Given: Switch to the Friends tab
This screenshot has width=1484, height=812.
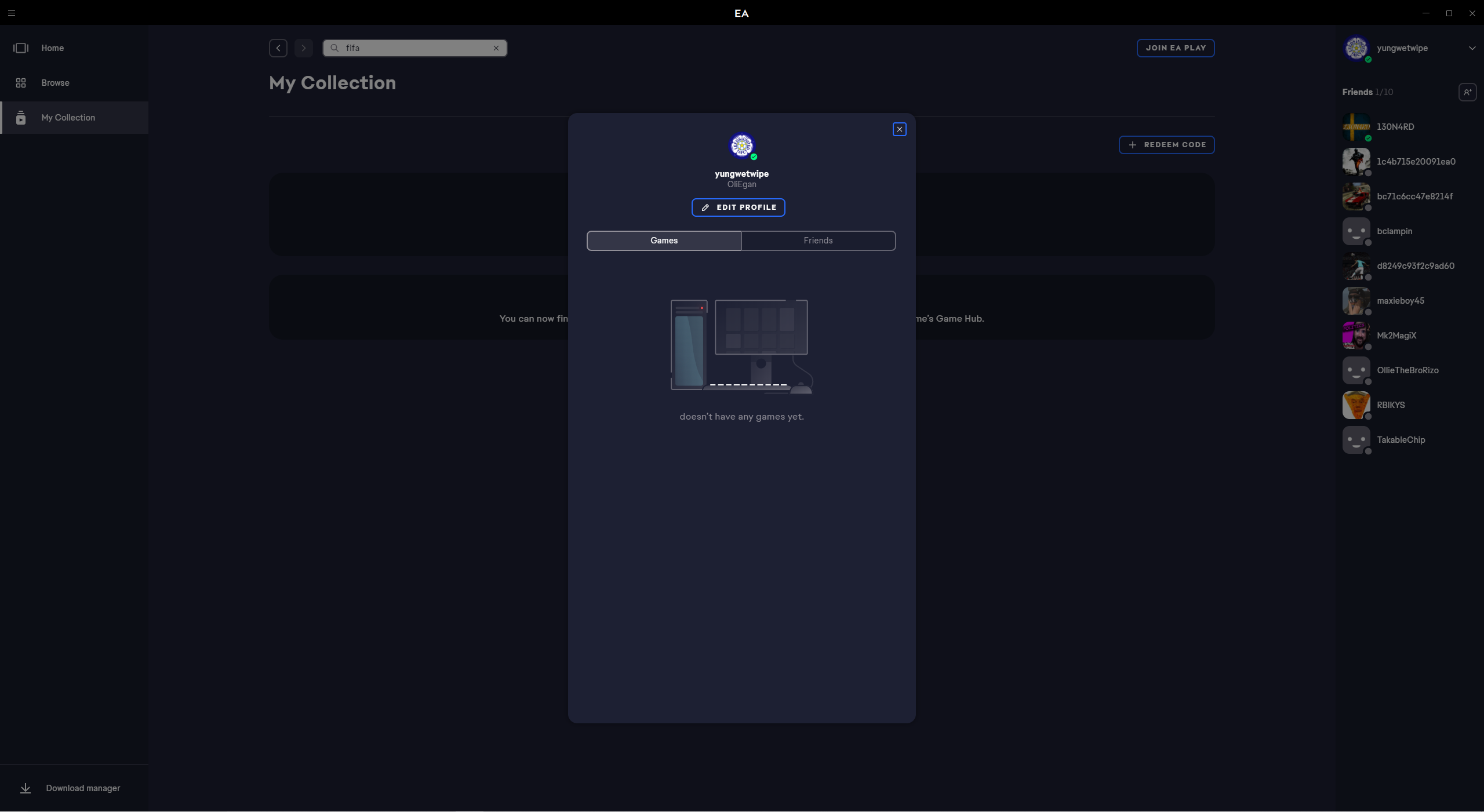Looking at the screenshot, I should click(x=818, y=241).
